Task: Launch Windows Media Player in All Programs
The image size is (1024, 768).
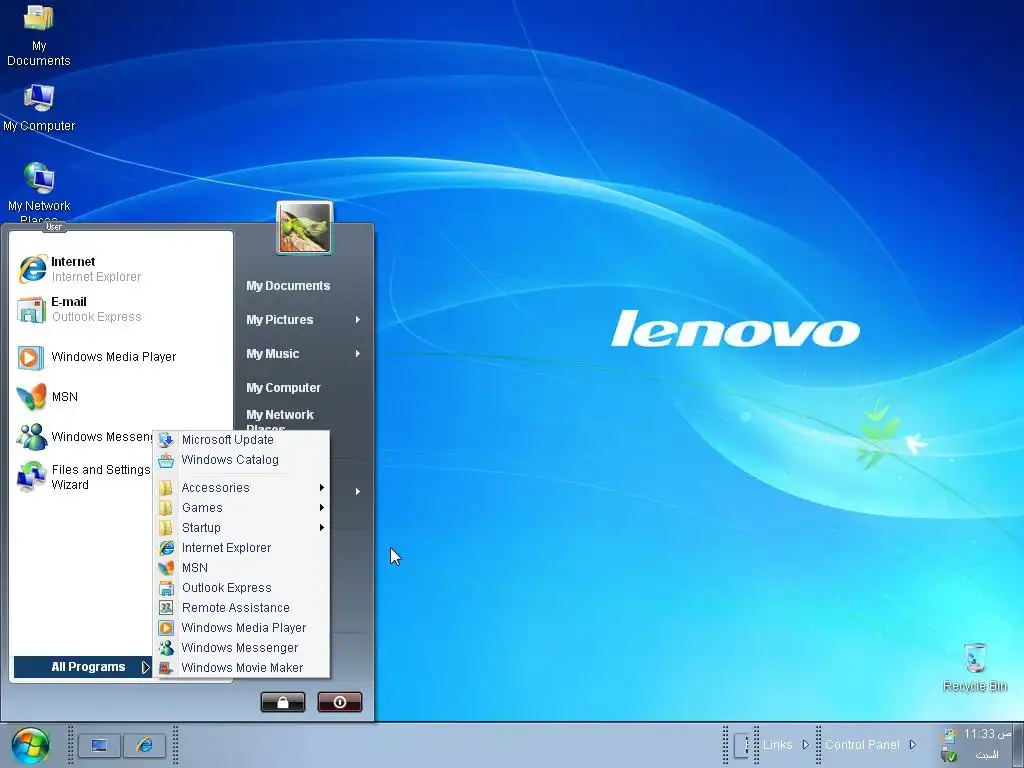Action: pyautogui.click(x=242, y=628)
